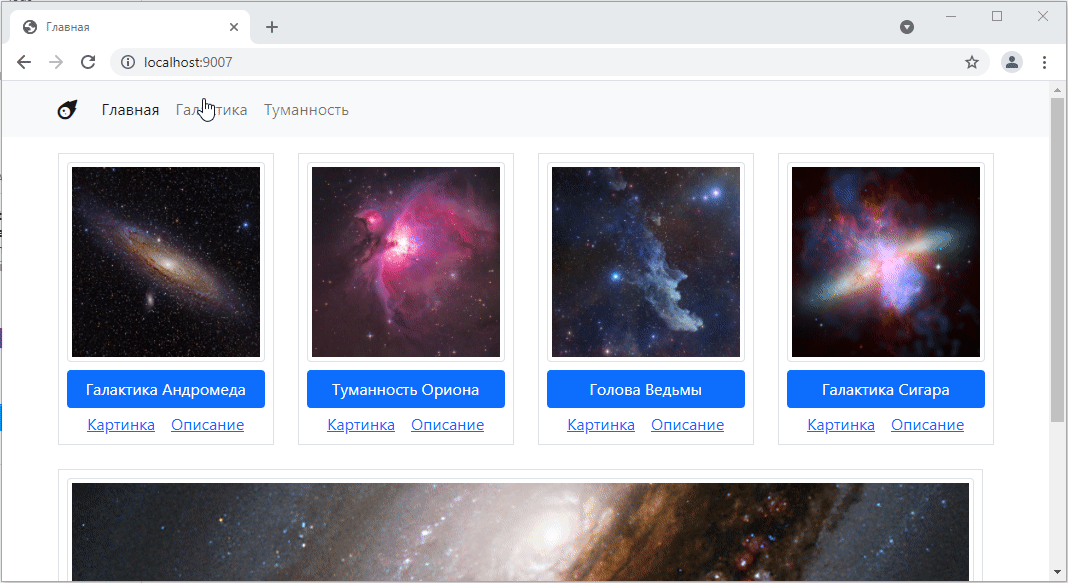Open the Chrome three-dot menu
Image resolution: width=1068 pixels, height=583 pixels.
[1044, 62]
